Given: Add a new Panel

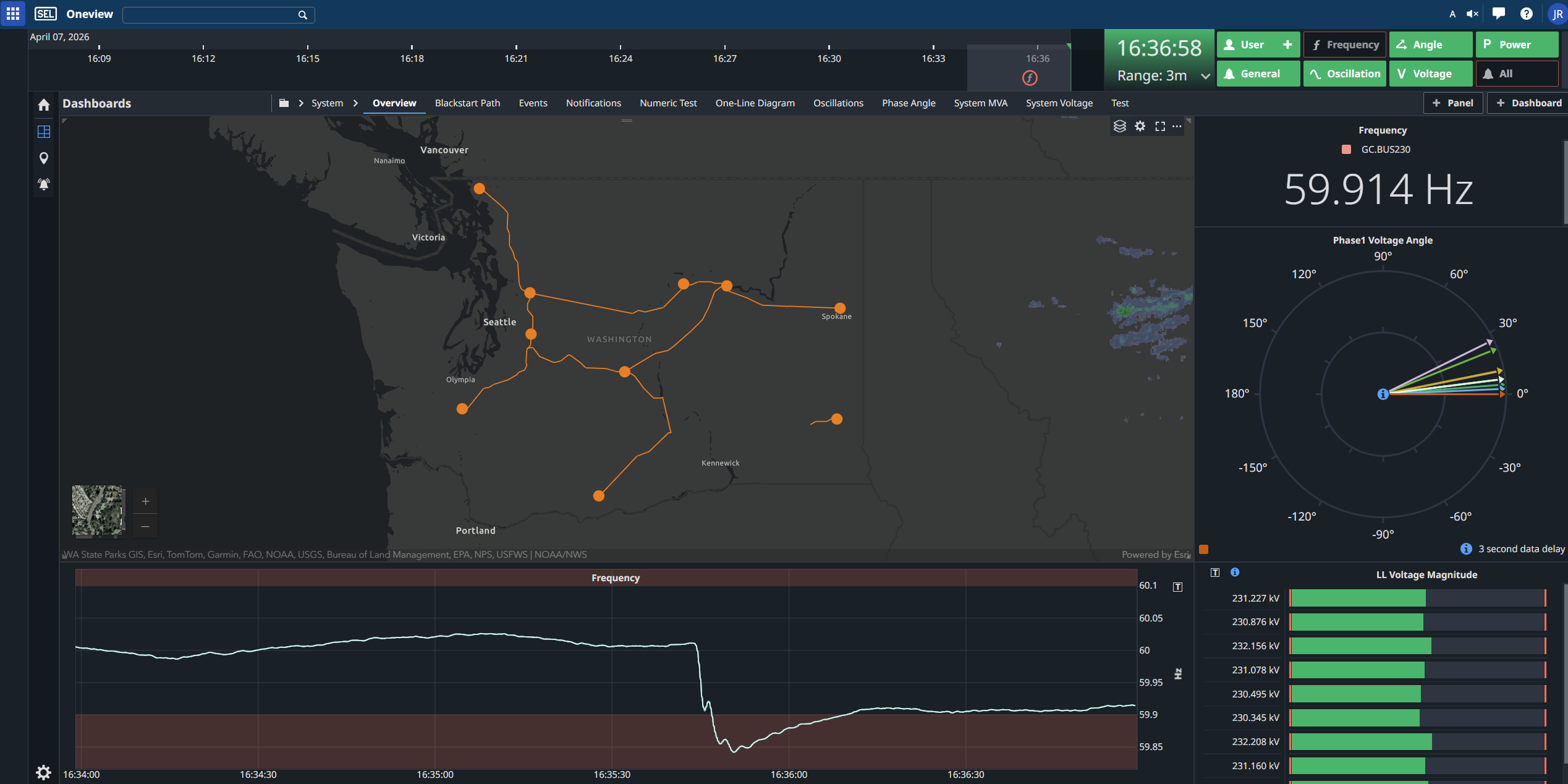Looking at the screenshot, I should pyautogui.click(x=1452, y=103).
